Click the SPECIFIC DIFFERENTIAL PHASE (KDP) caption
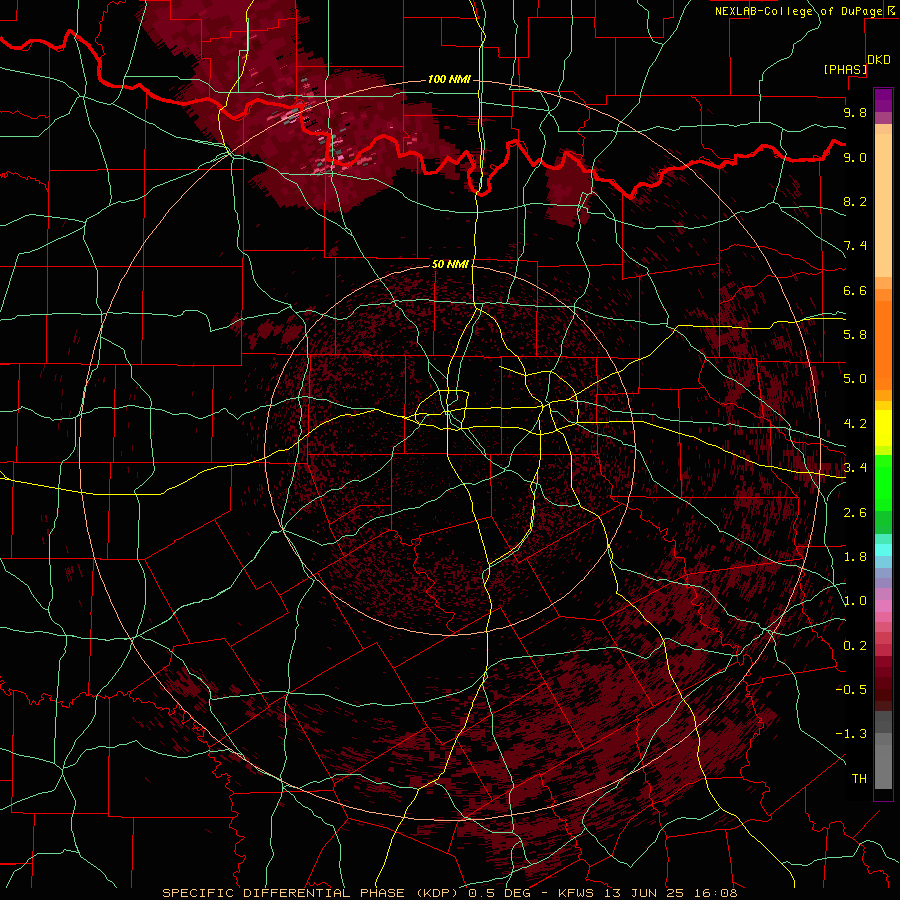The image size is (900, 900). tap(313, 893)
